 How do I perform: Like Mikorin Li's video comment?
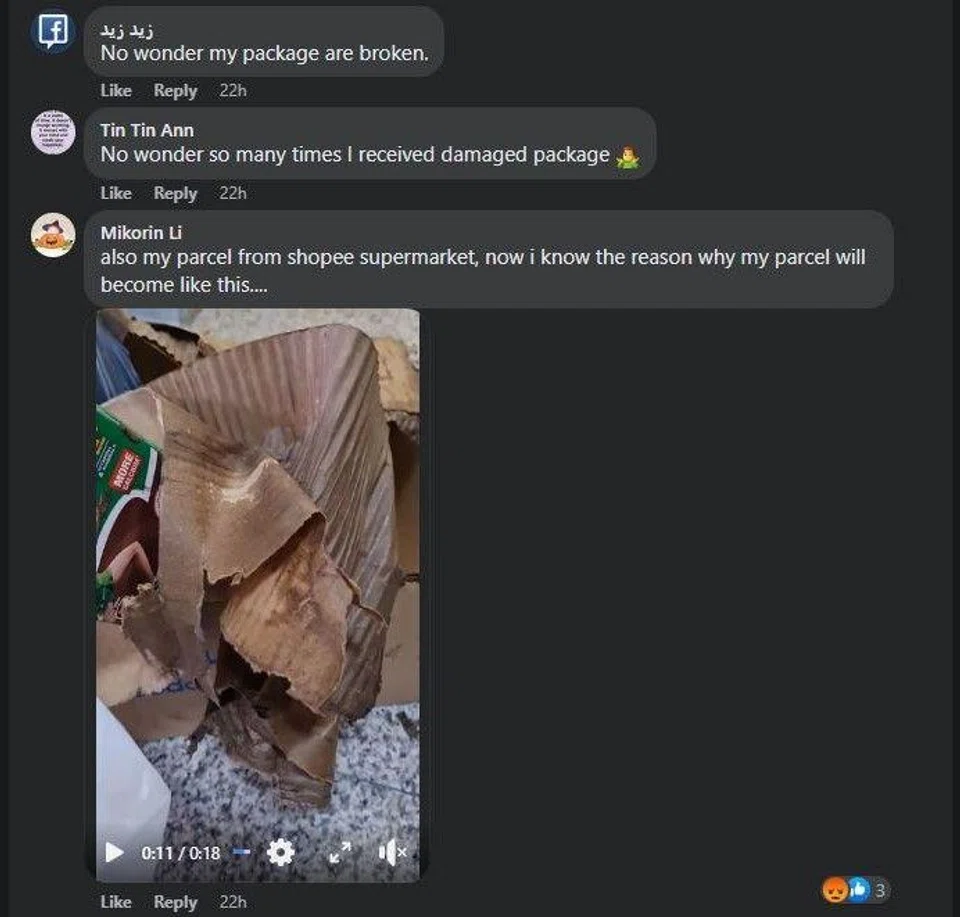pyautogui.click(x=116, y=902)
